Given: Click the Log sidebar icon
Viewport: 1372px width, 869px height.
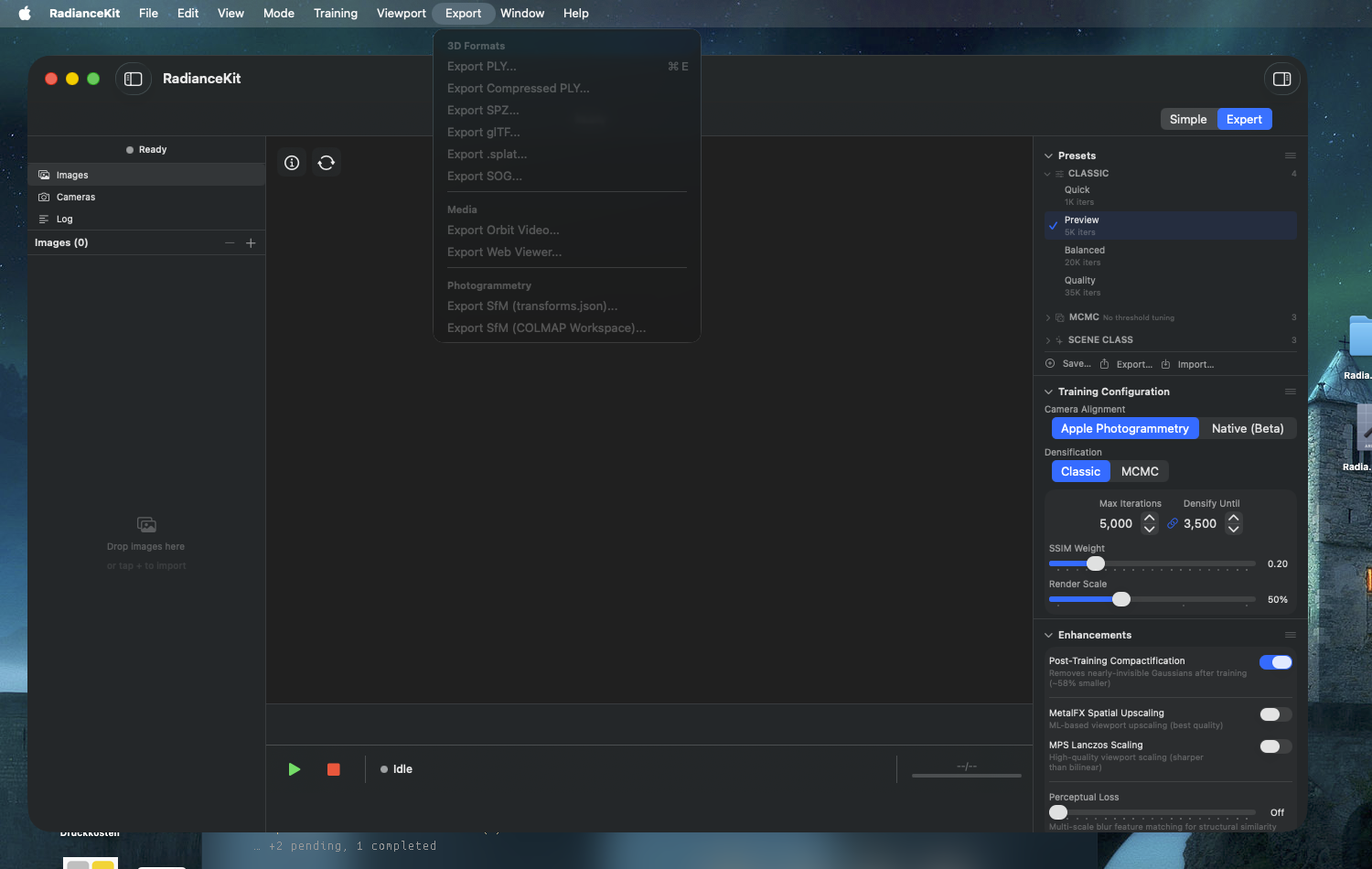Looking at the screenshot, I should 44,219.
